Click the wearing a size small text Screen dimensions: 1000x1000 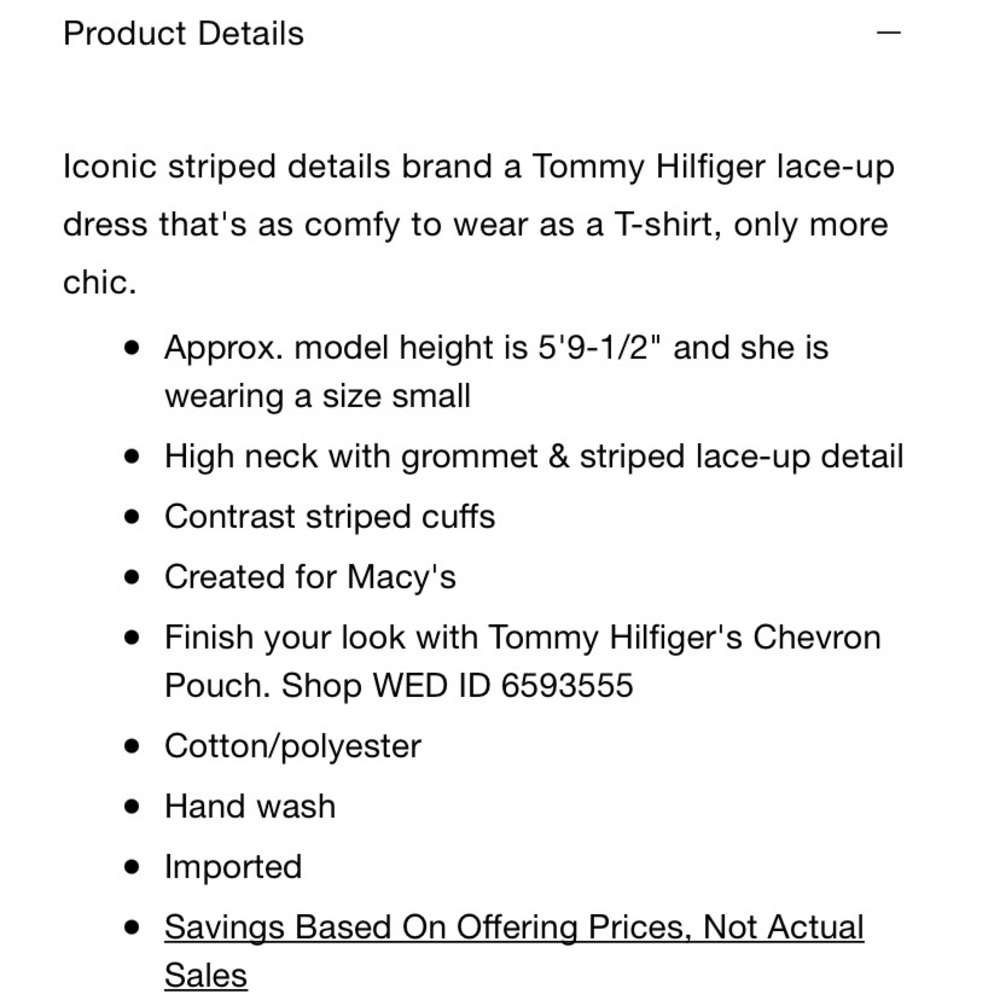[318, 396]
